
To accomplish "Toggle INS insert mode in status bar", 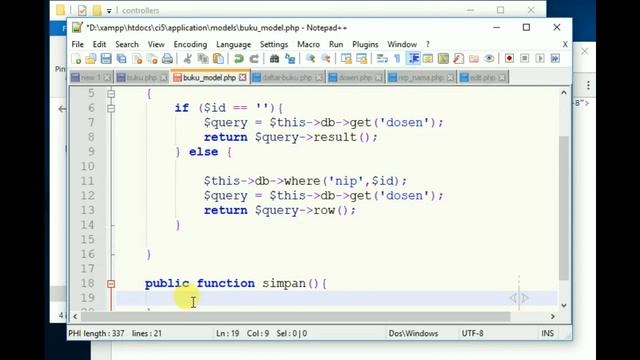I will pos(547,333).
